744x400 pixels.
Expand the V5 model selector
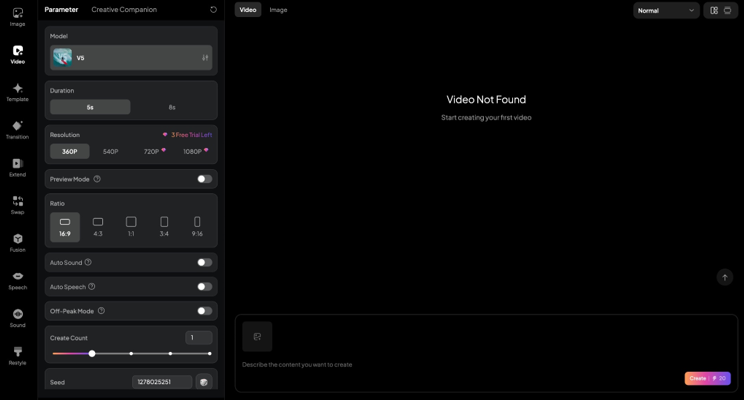coord(131,58)
